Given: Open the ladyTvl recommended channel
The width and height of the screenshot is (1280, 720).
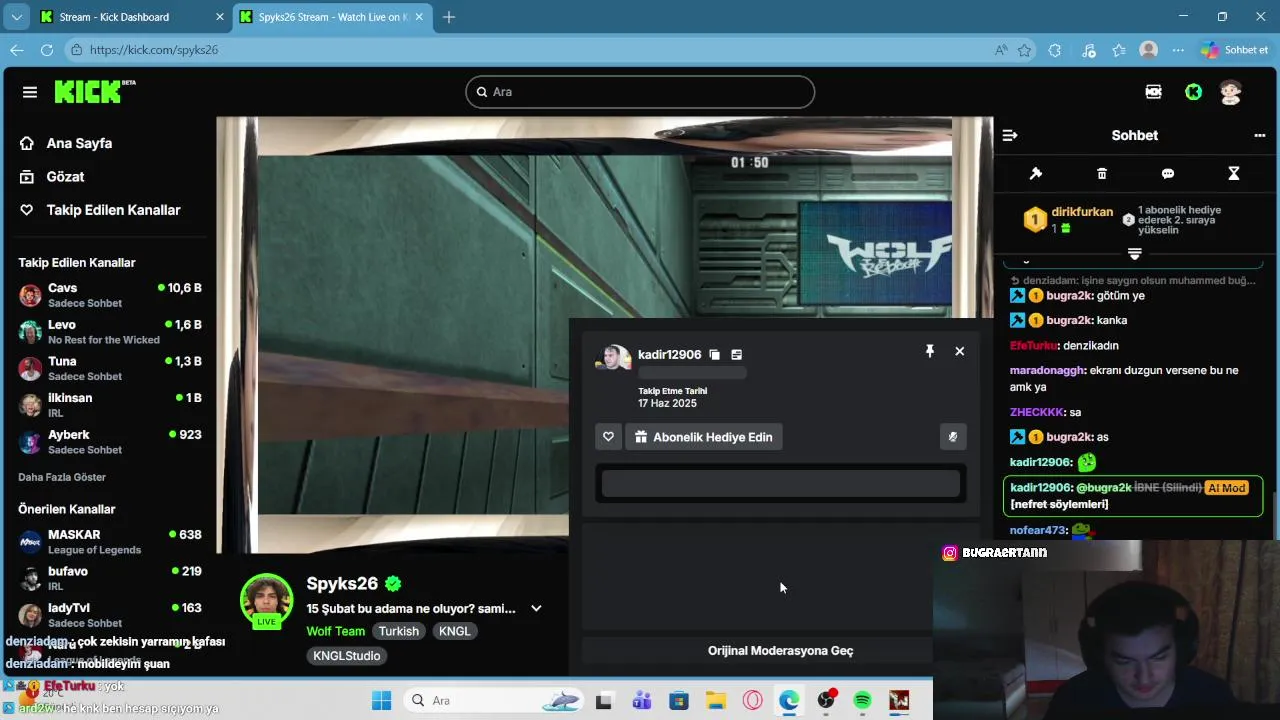Looking at the screenshot, I should pos(110,615).
